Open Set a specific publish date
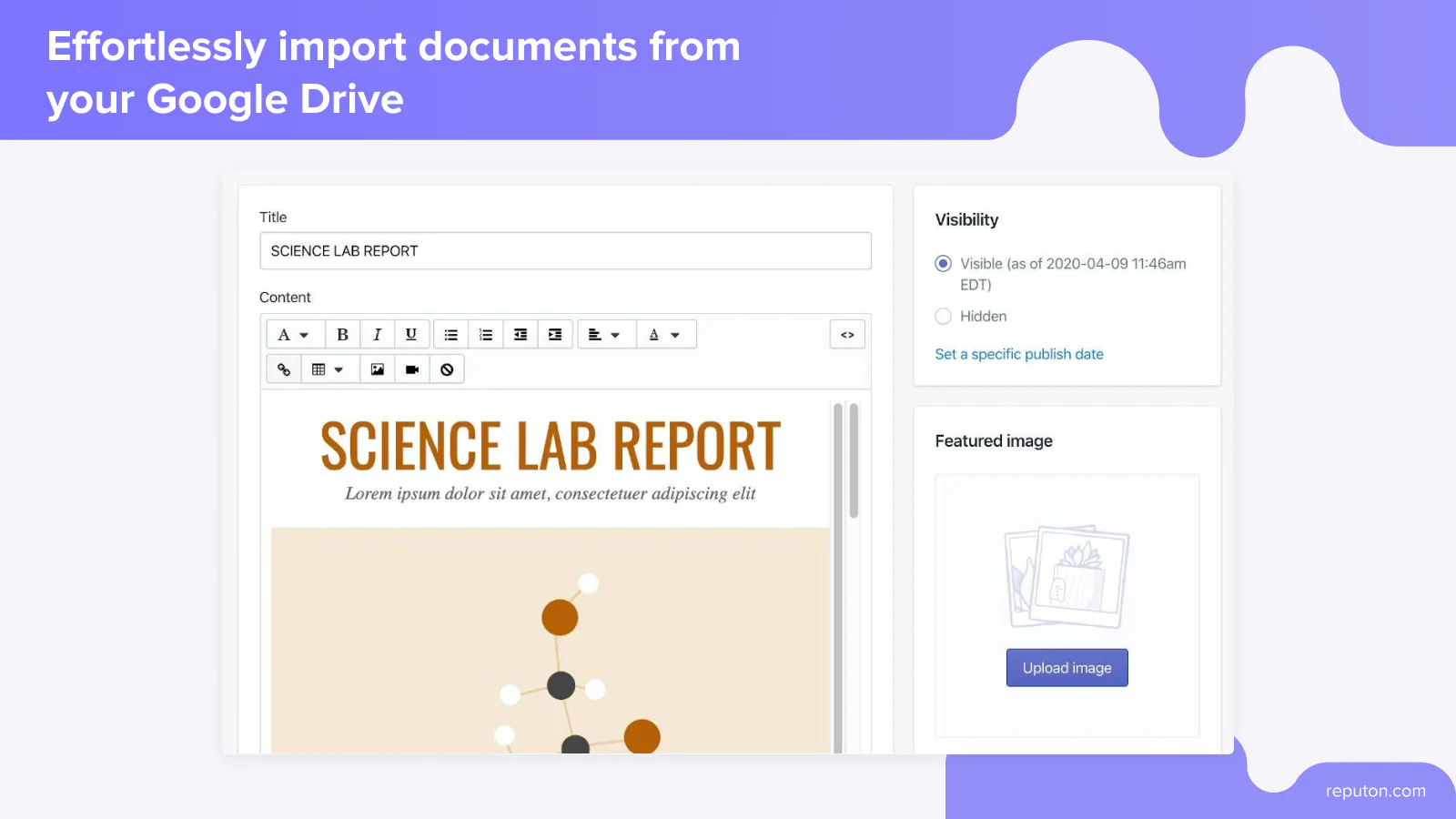1456x819 pixels. 1019,354
